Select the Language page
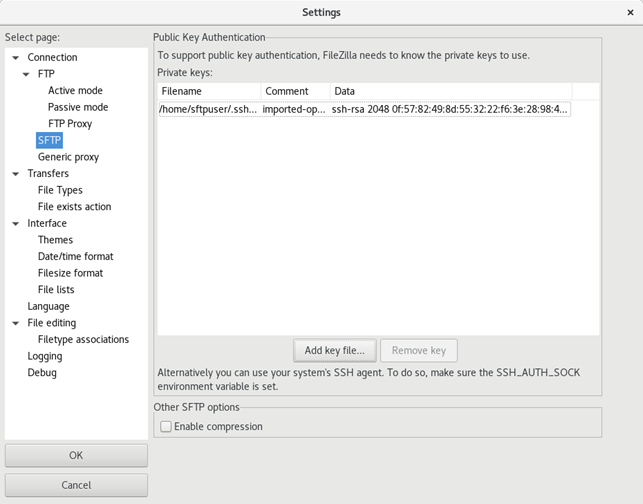Image resolution: width=643 pixels, height=504 pixels. [48, 306]
